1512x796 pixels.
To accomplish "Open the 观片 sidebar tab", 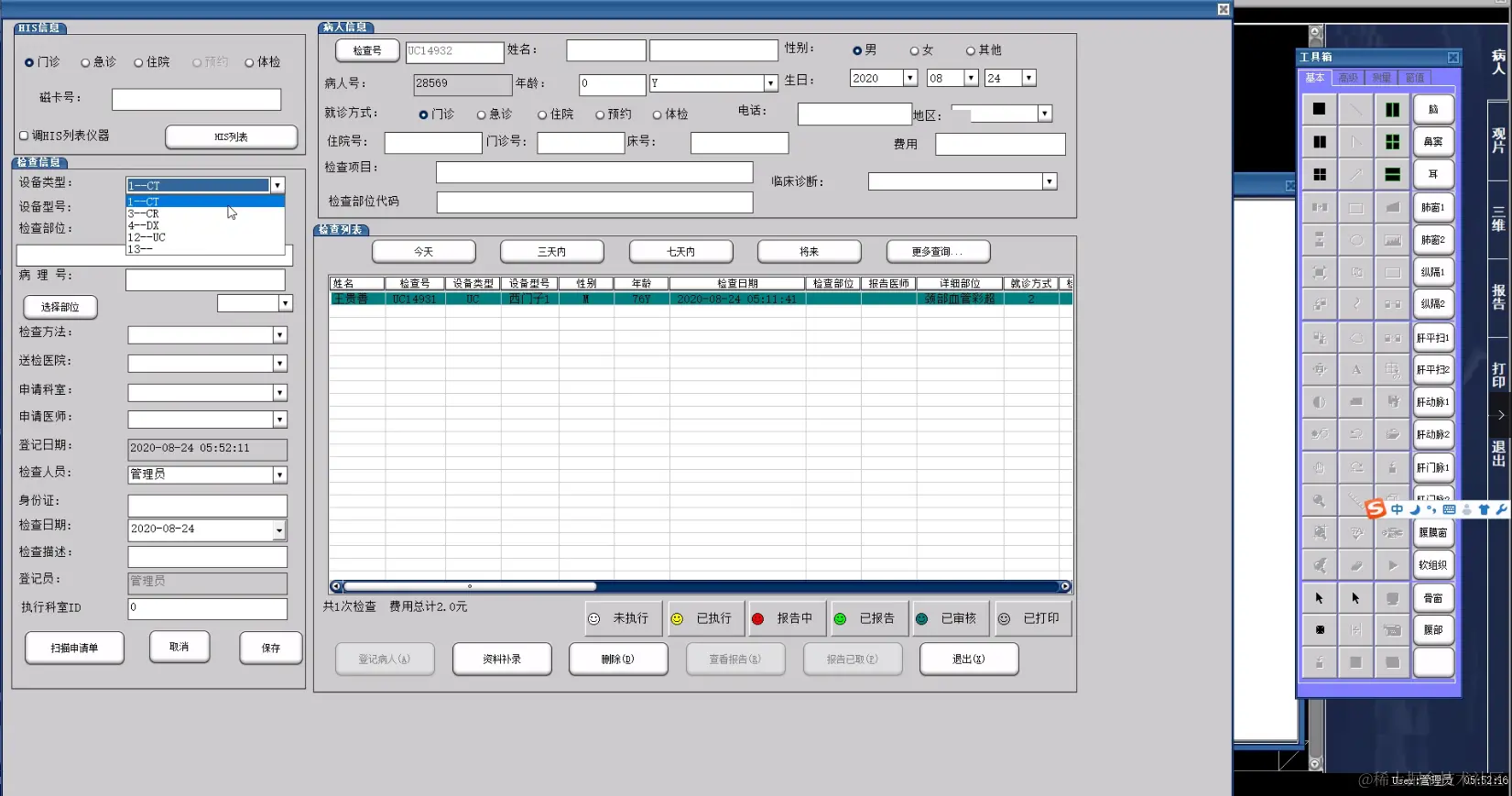I will point(1499,140).
